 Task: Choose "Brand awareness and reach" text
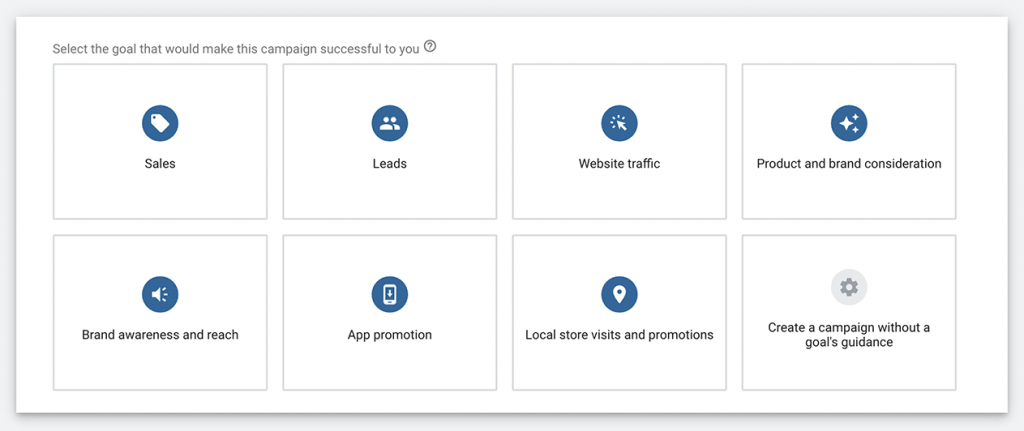coord(160,335)
